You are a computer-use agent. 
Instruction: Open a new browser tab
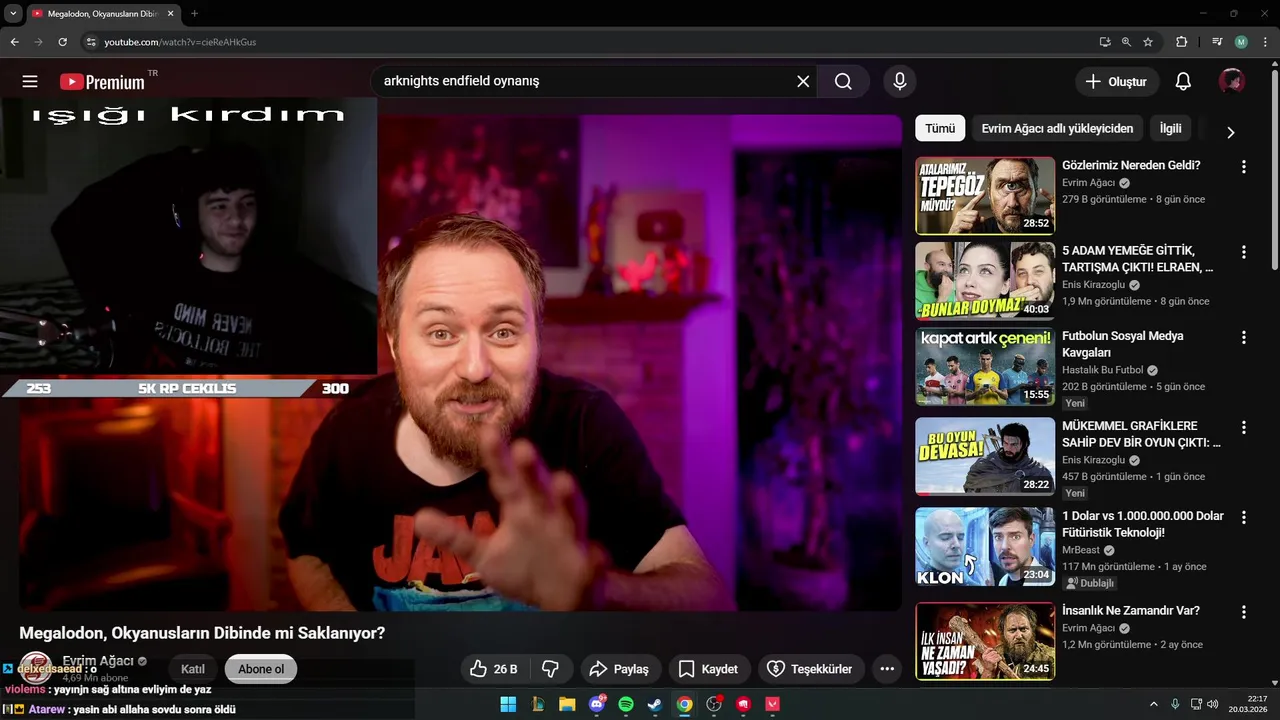click(194, 14)
